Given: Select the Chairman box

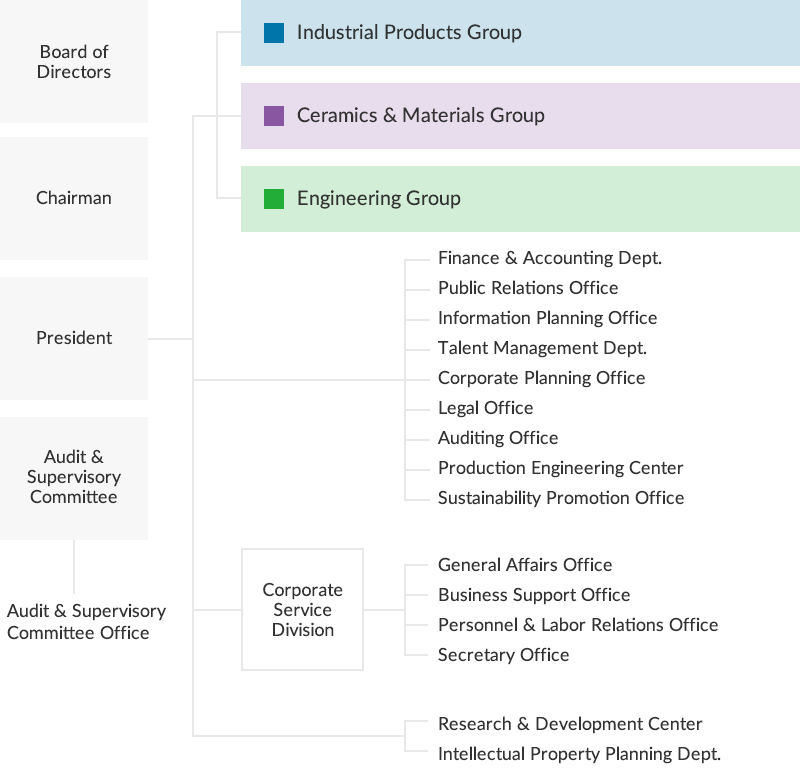Looking at the screenshot, I should [74, 198].
